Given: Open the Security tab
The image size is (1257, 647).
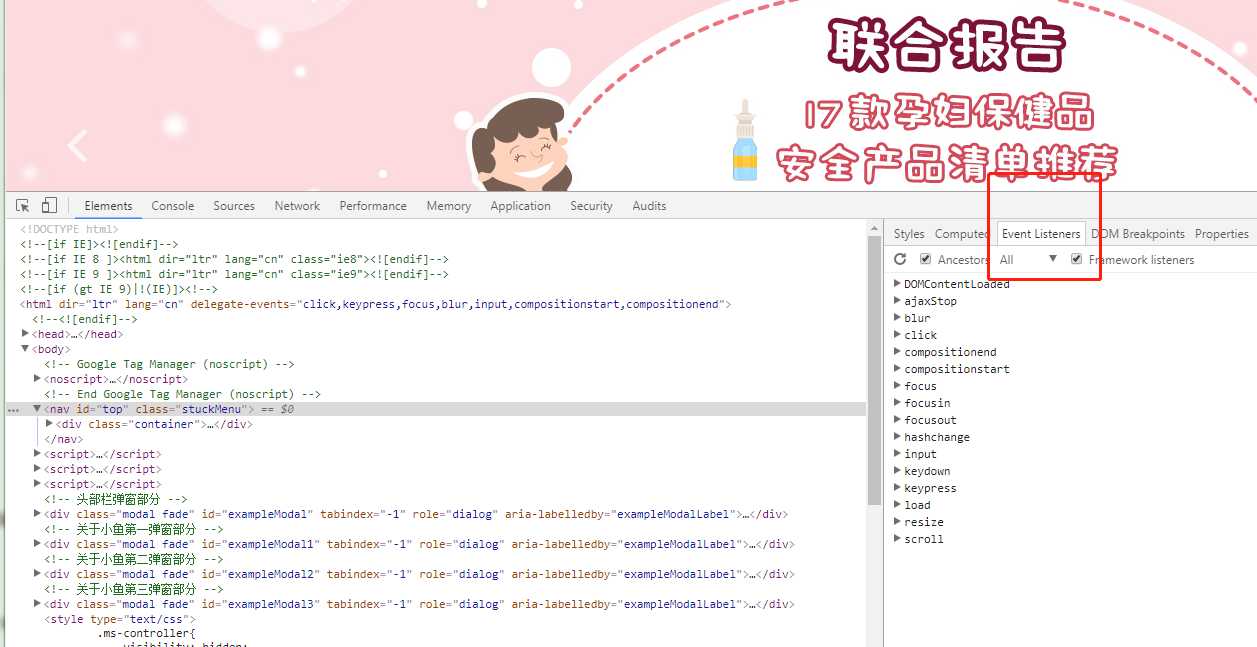Looking at the screenshot, I should 591,206.
